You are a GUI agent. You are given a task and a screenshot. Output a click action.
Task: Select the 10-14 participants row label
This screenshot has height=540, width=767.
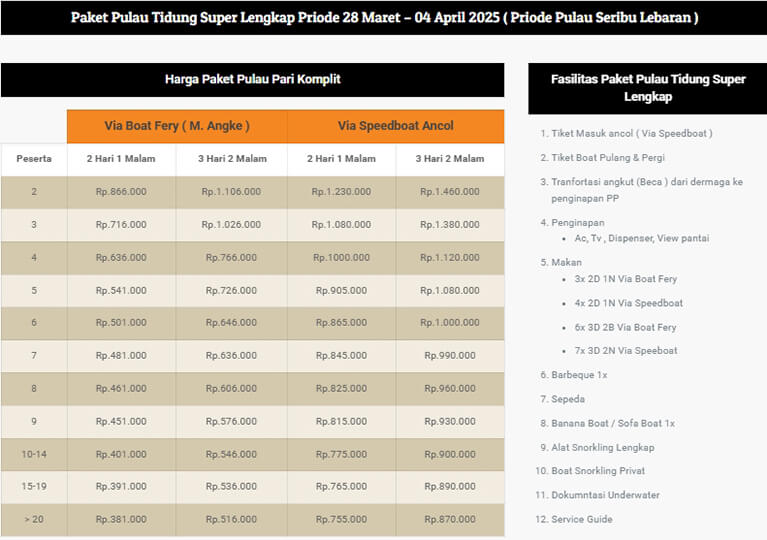[x=34, y=455]
